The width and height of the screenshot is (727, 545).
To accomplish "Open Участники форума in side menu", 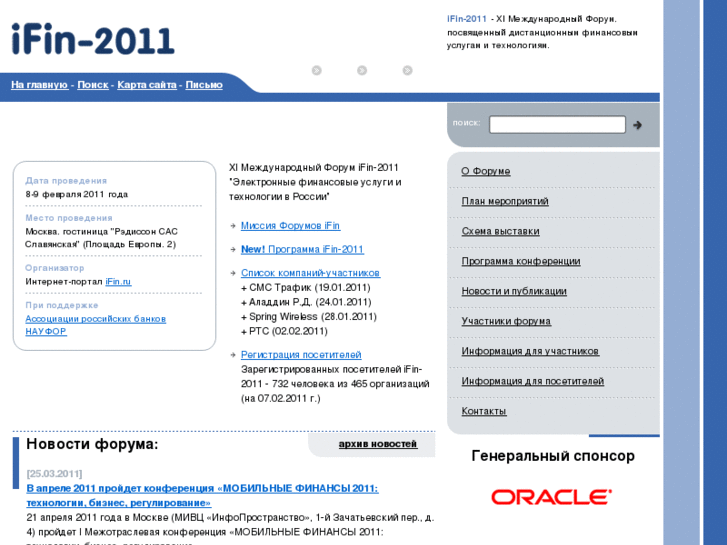I will 506,321.
